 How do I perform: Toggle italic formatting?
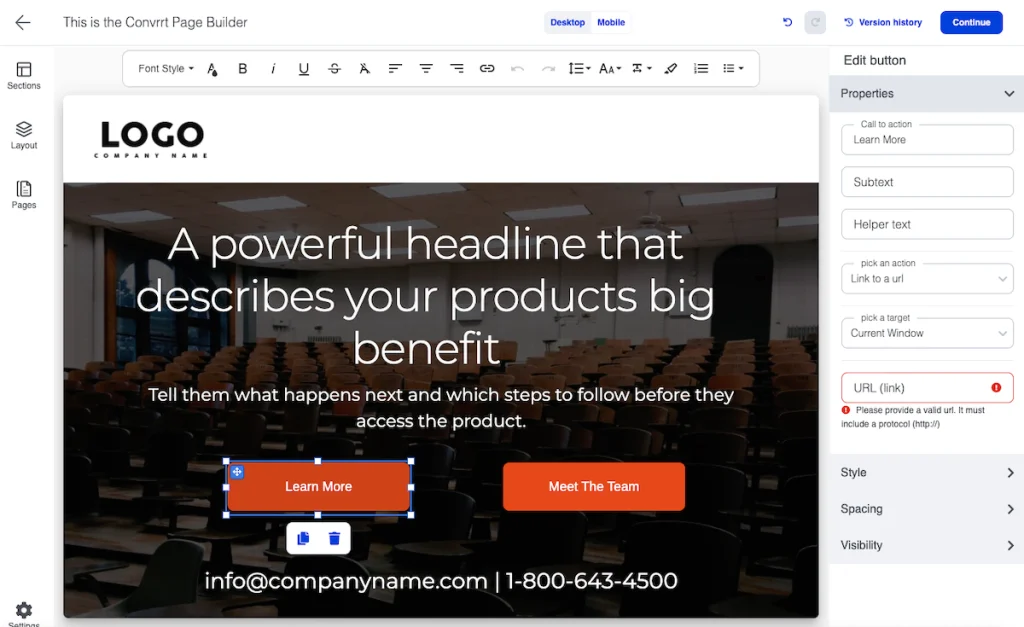tap(273, 68)
